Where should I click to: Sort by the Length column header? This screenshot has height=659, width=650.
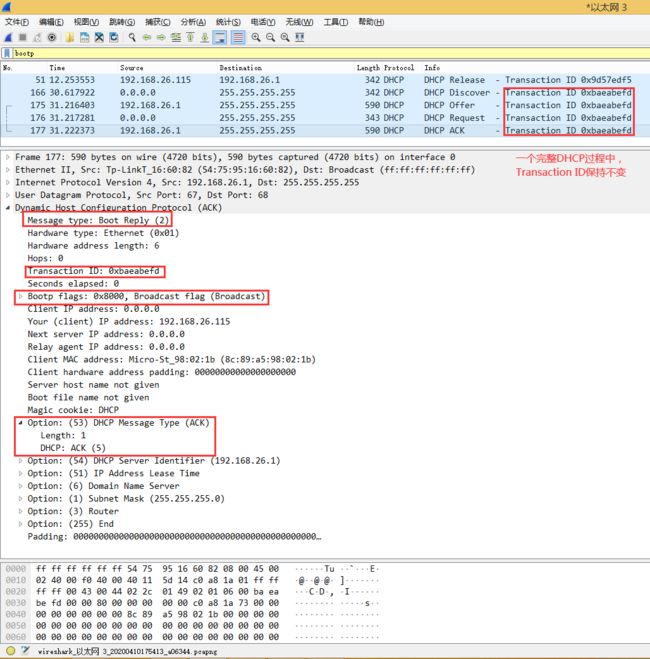point(368,68)
